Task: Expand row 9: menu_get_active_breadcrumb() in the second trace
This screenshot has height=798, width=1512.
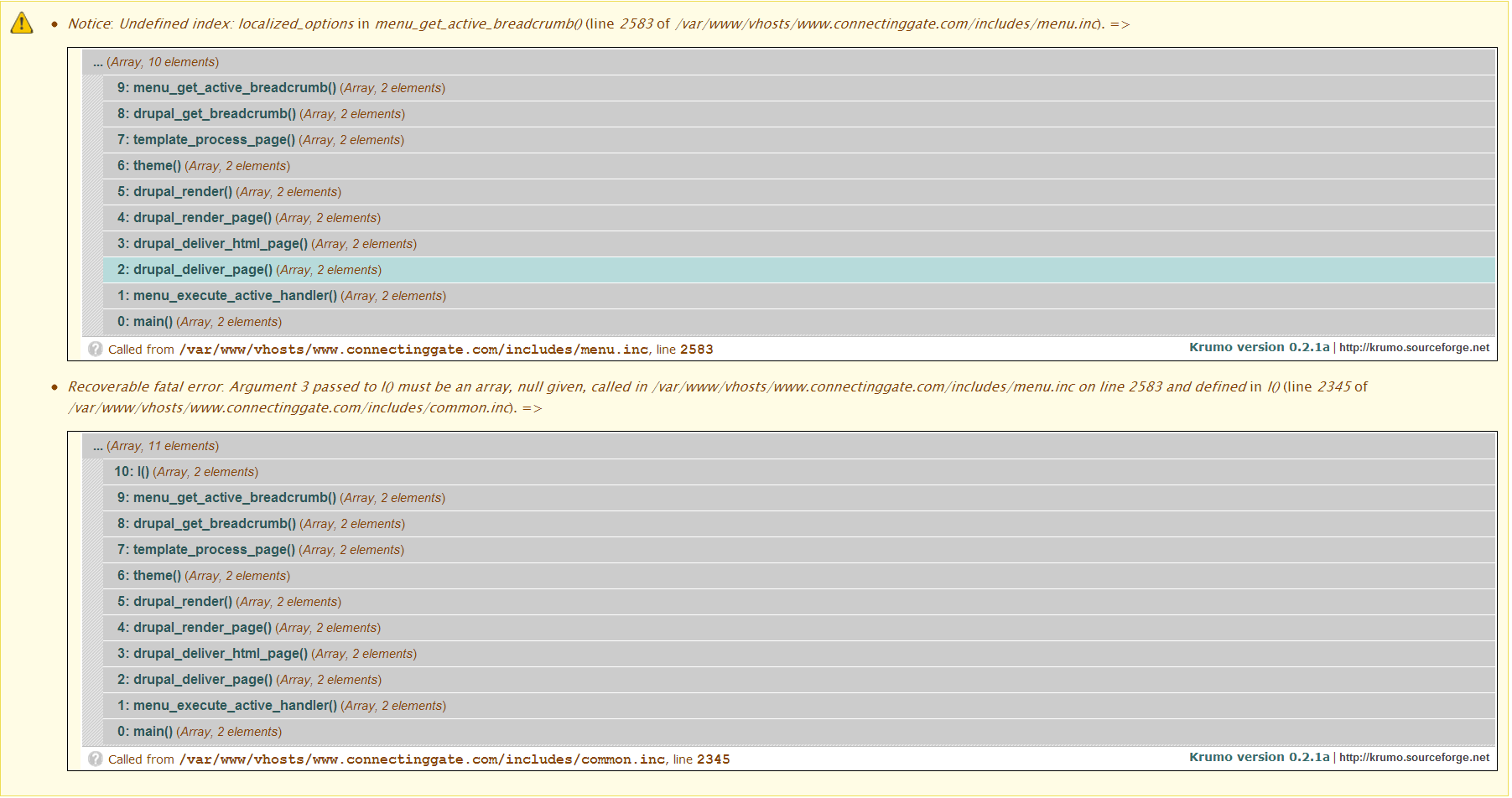Action: pyautogui.click(x=799, y=498)
